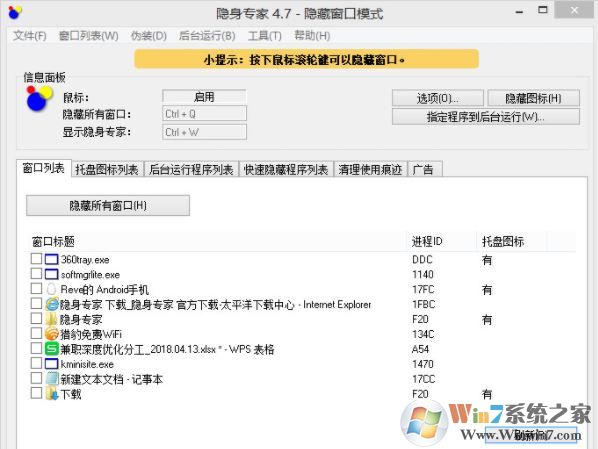Click the kminisite.exe window icon

coord(51,364)
